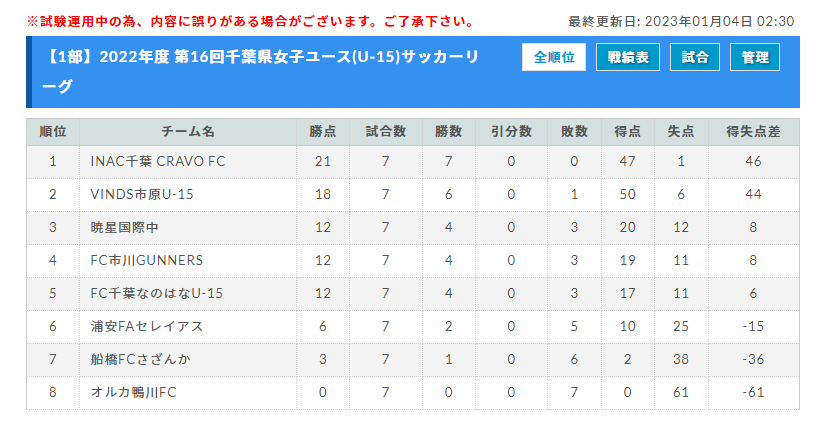Select the INAC千葉 CRAVO FC team name

point(158,161)
